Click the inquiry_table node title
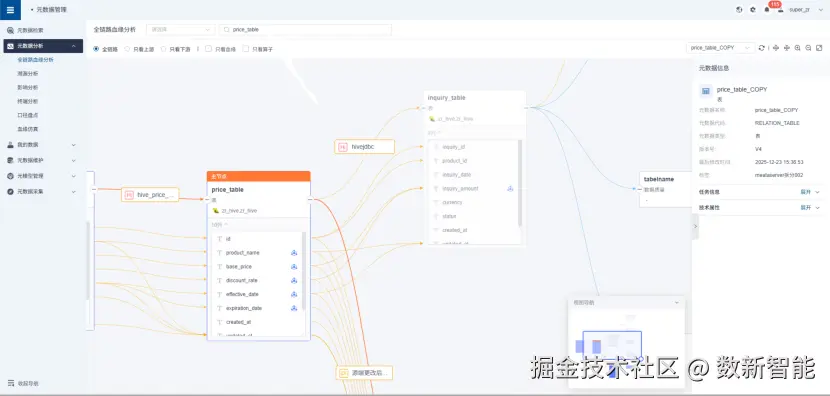This screenshot has width=830, height=396. [446, 98]
